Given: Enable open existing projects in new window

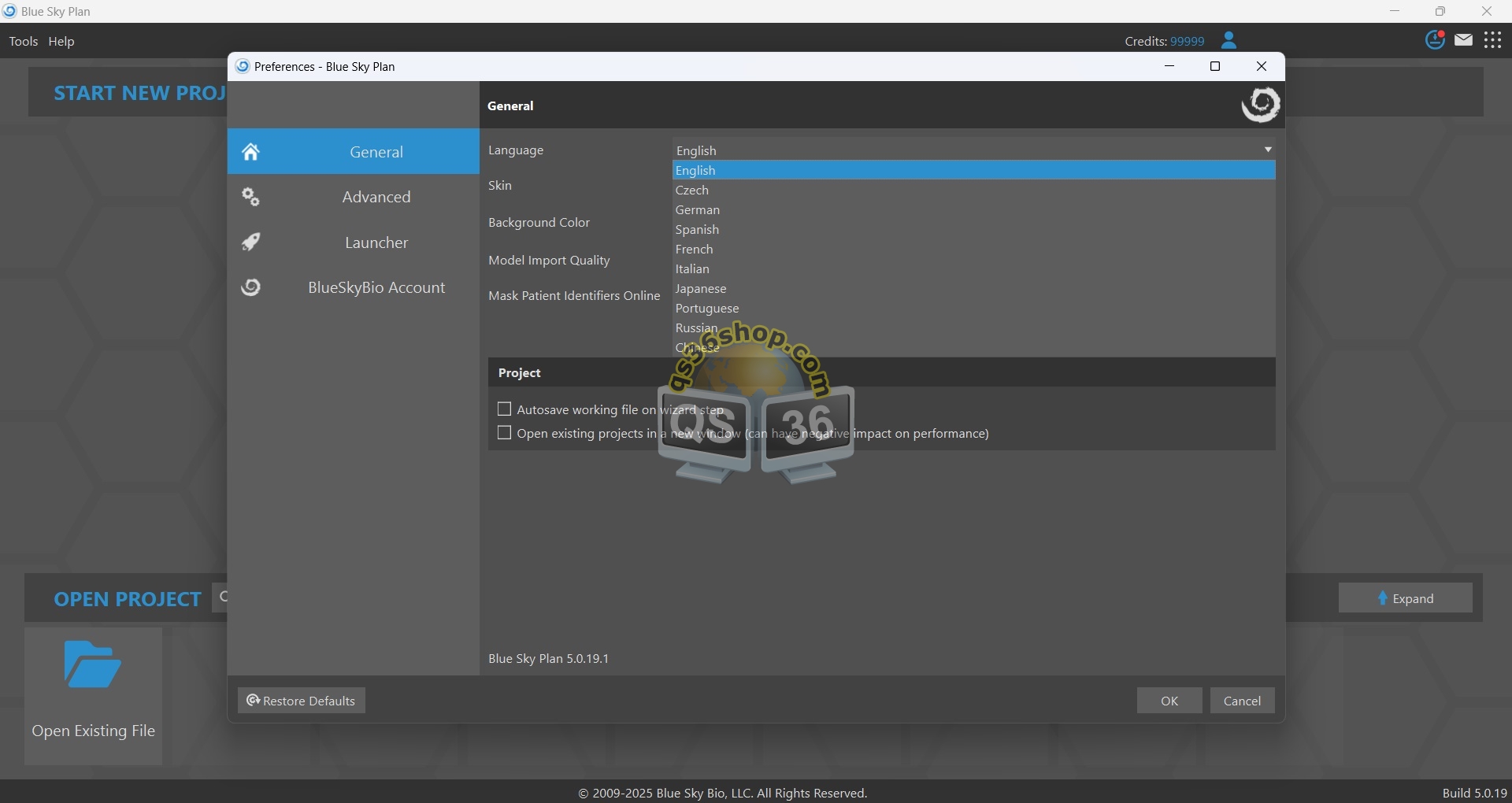Looking at the screenshot, I should (x=505, y=433).
